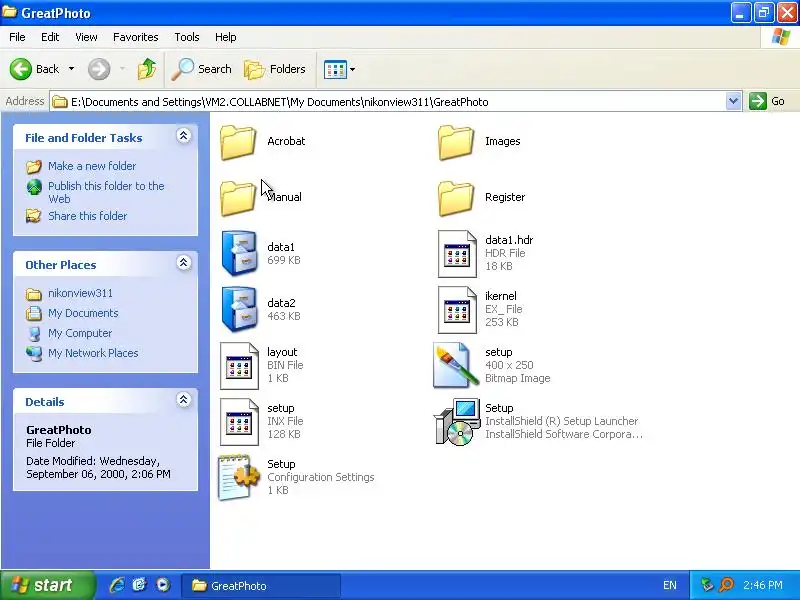Open the Views dropdown arrow

point(353,69)
